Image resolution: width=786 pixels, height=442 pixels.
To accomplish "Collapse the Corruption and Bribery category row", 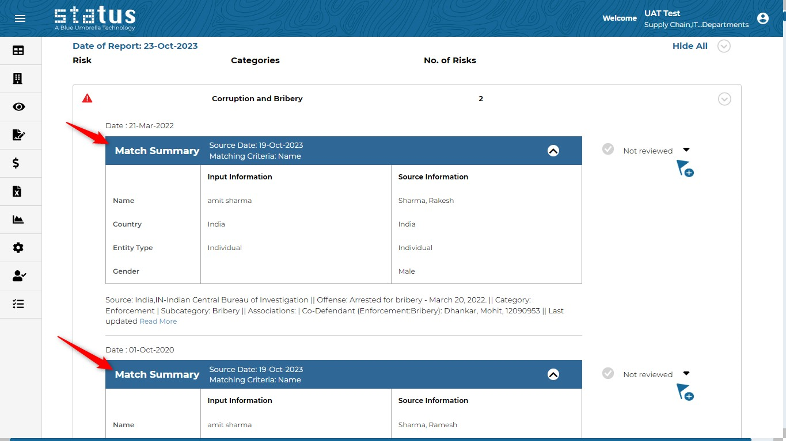I will point(725,99).
